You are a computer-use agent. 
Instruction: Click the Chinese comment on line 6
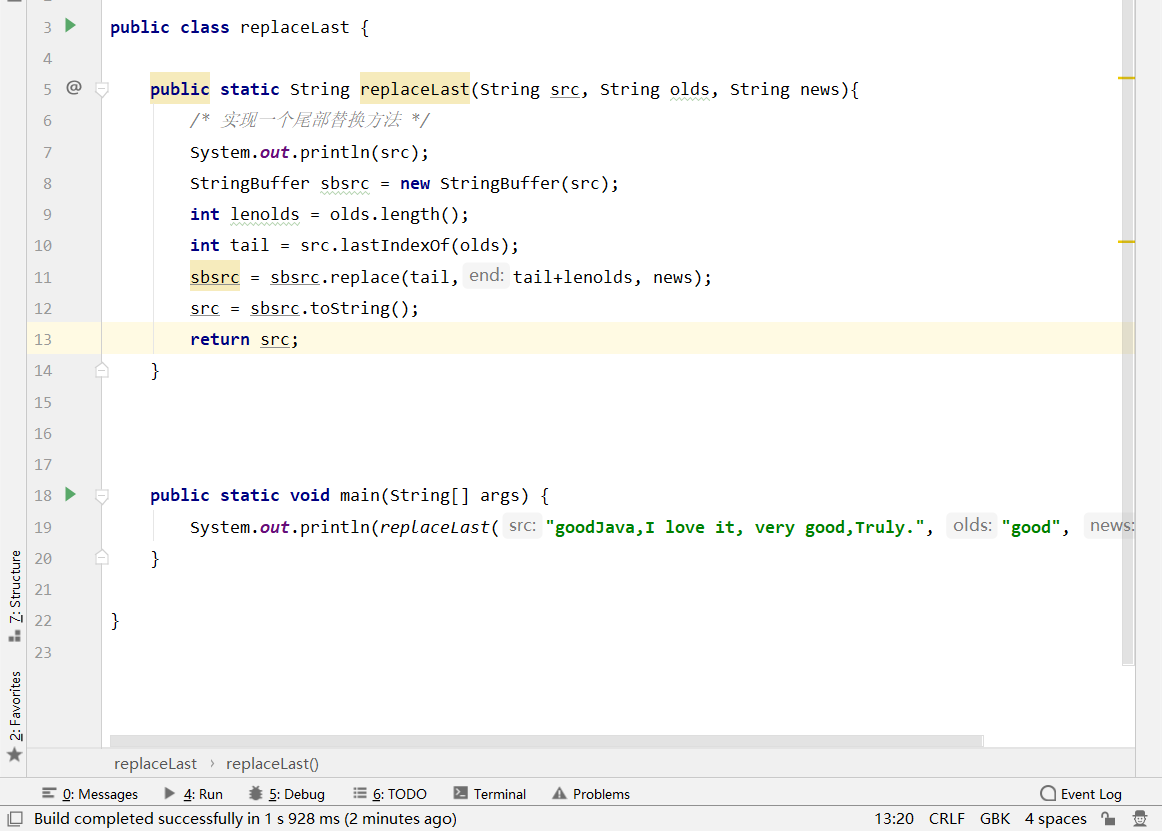pos(310,120)
